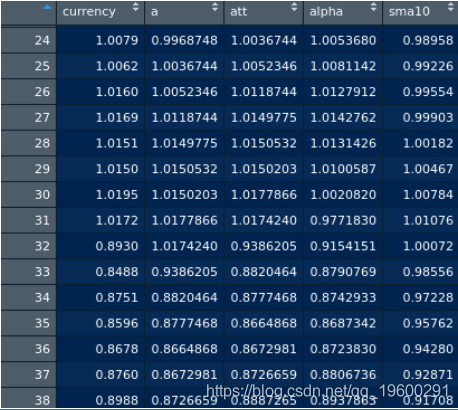This screenshot has height=410, width=458.
Task: Click alpha cell 0.9771830 in row 31
Action: (x=343, y=220)
